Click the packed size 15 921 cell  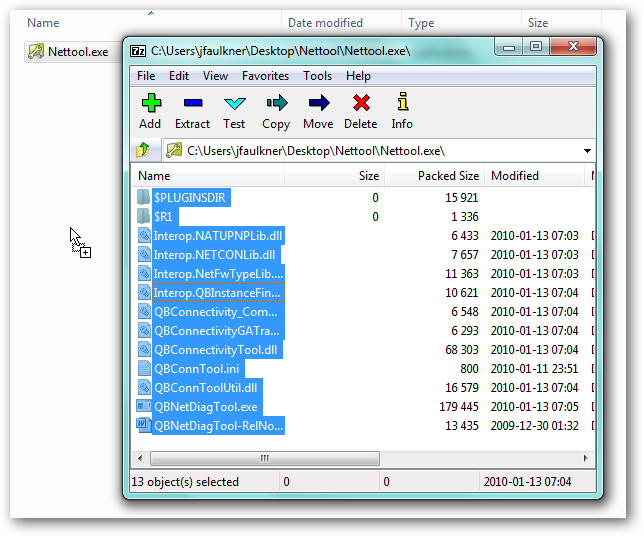pos(462,198)
